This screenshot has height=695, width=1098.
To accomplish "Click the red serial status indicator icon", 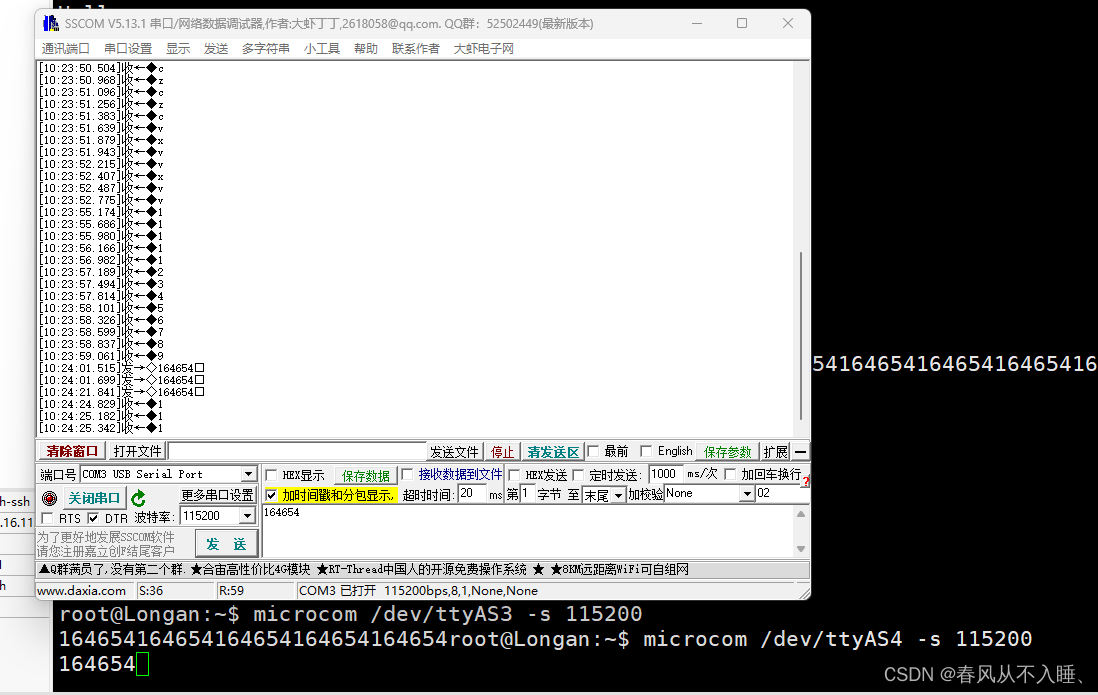I will pos(49,498).
